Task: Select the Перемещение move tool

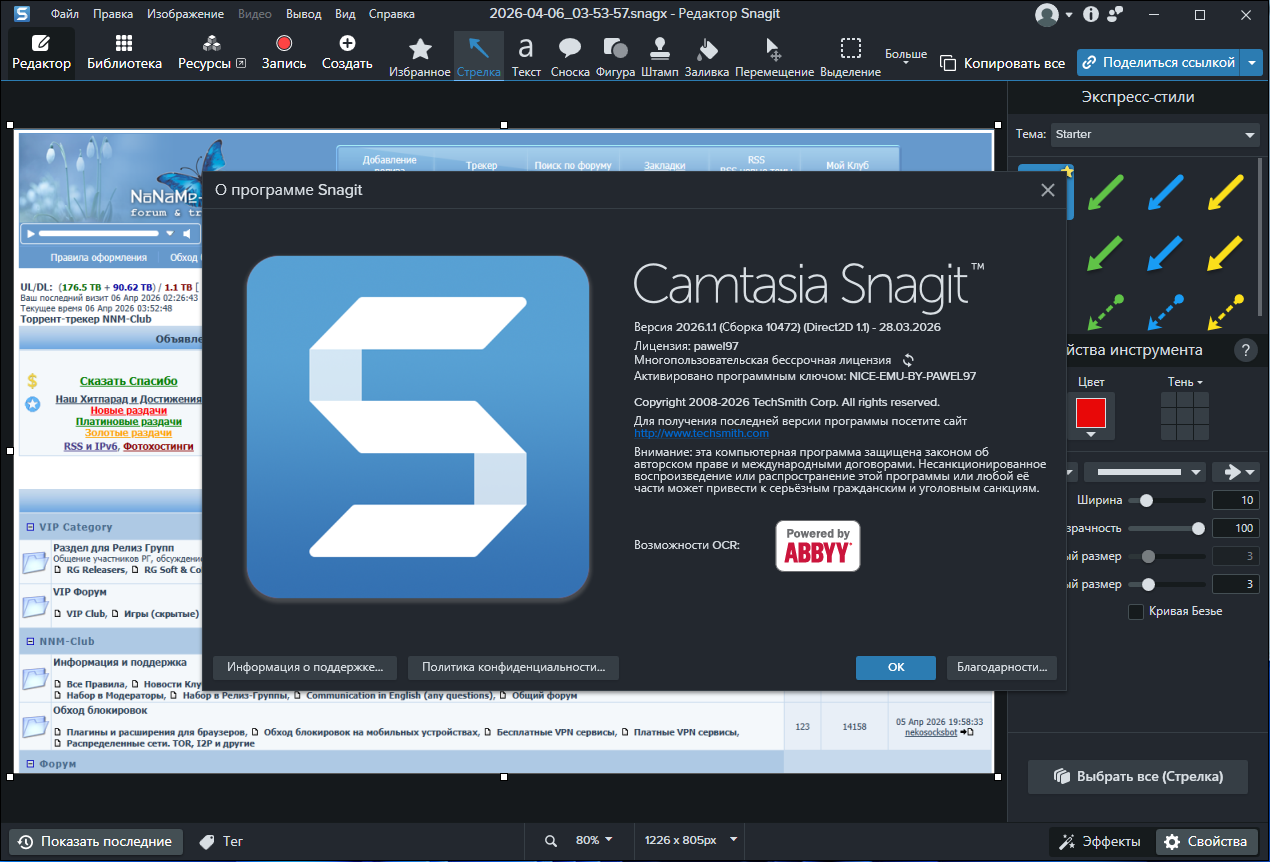Action: [x=774, y=55]
